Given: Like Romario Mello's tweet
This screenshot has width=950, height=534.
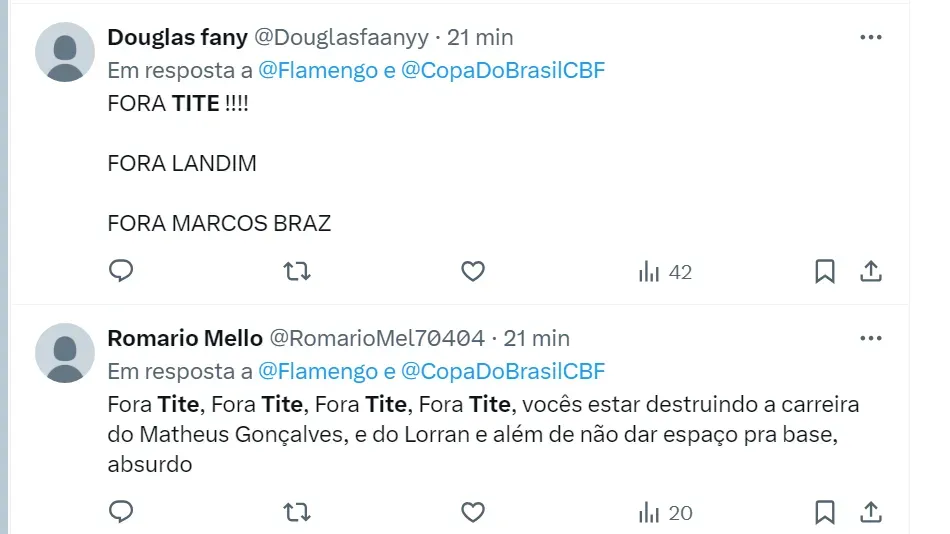Looking at the screenshot, I should pos(473,512).
